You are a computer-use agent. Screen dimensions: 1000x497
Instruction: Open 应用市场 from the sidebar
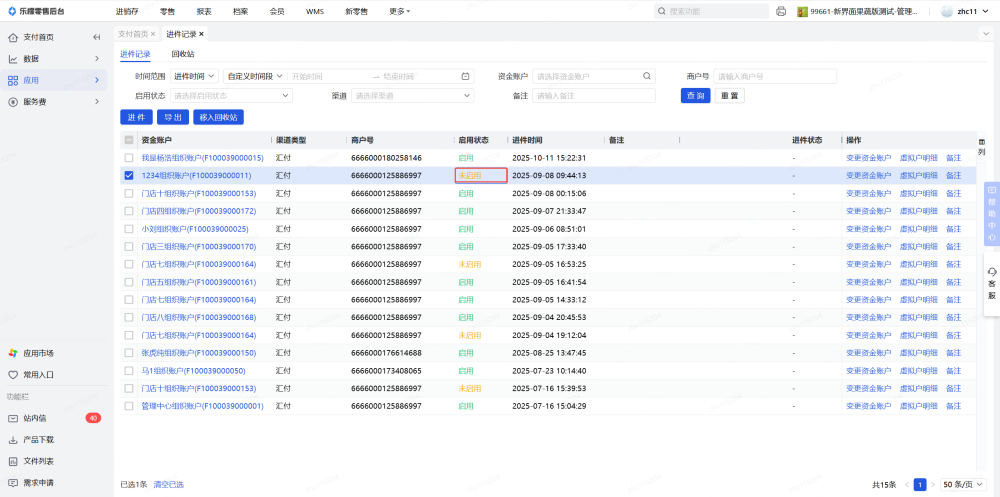[38, 353]
